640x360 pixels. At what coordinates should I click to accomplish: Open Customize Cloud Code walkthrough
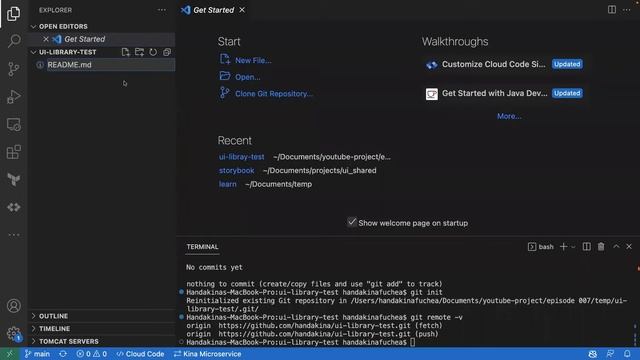pos(504,64)
